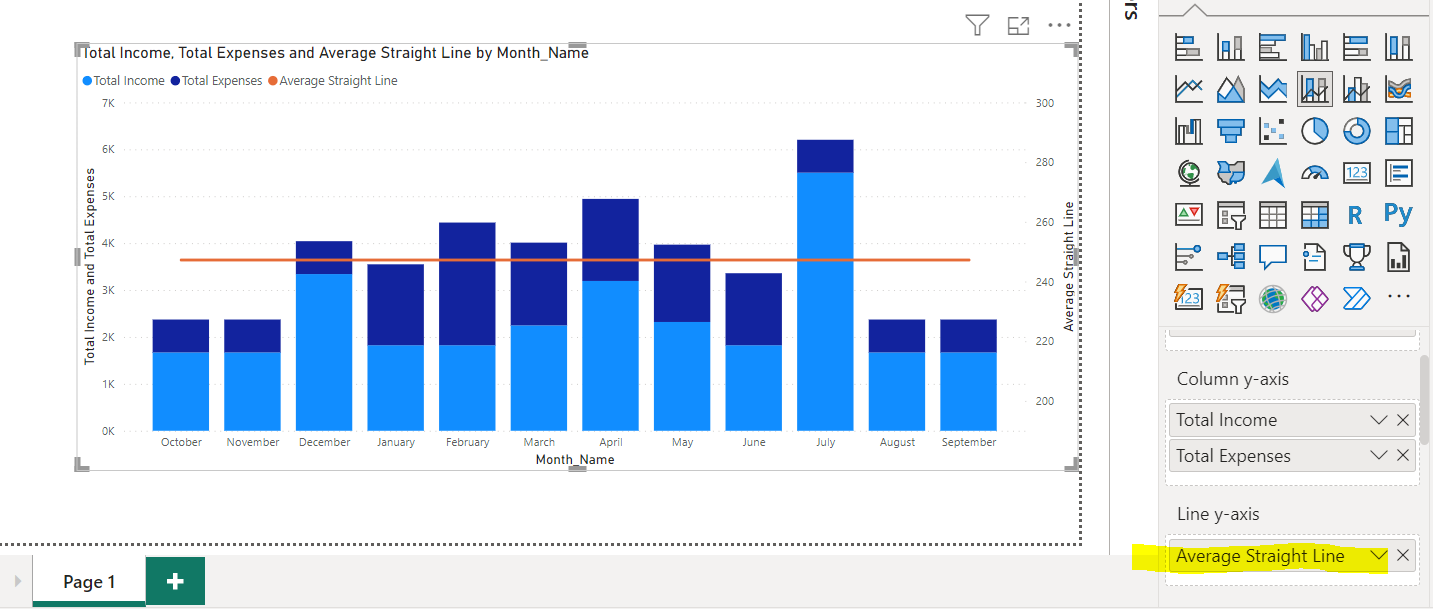
Task: Select the new Slicer visual with lightning bolt
Action: [x=1230, y=297]
